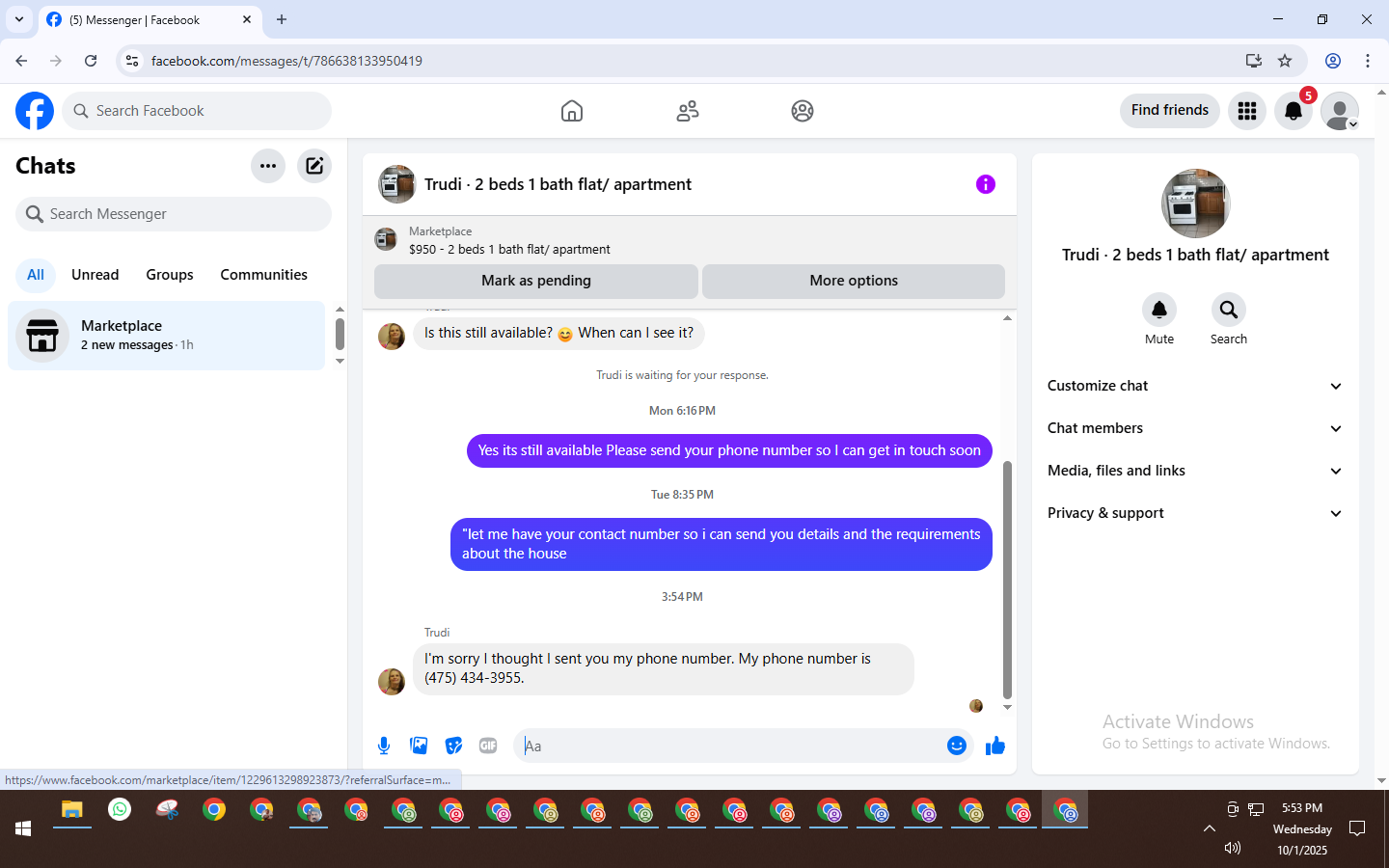
Task: Choose a sticker from sticker icon
Action: 453,746
